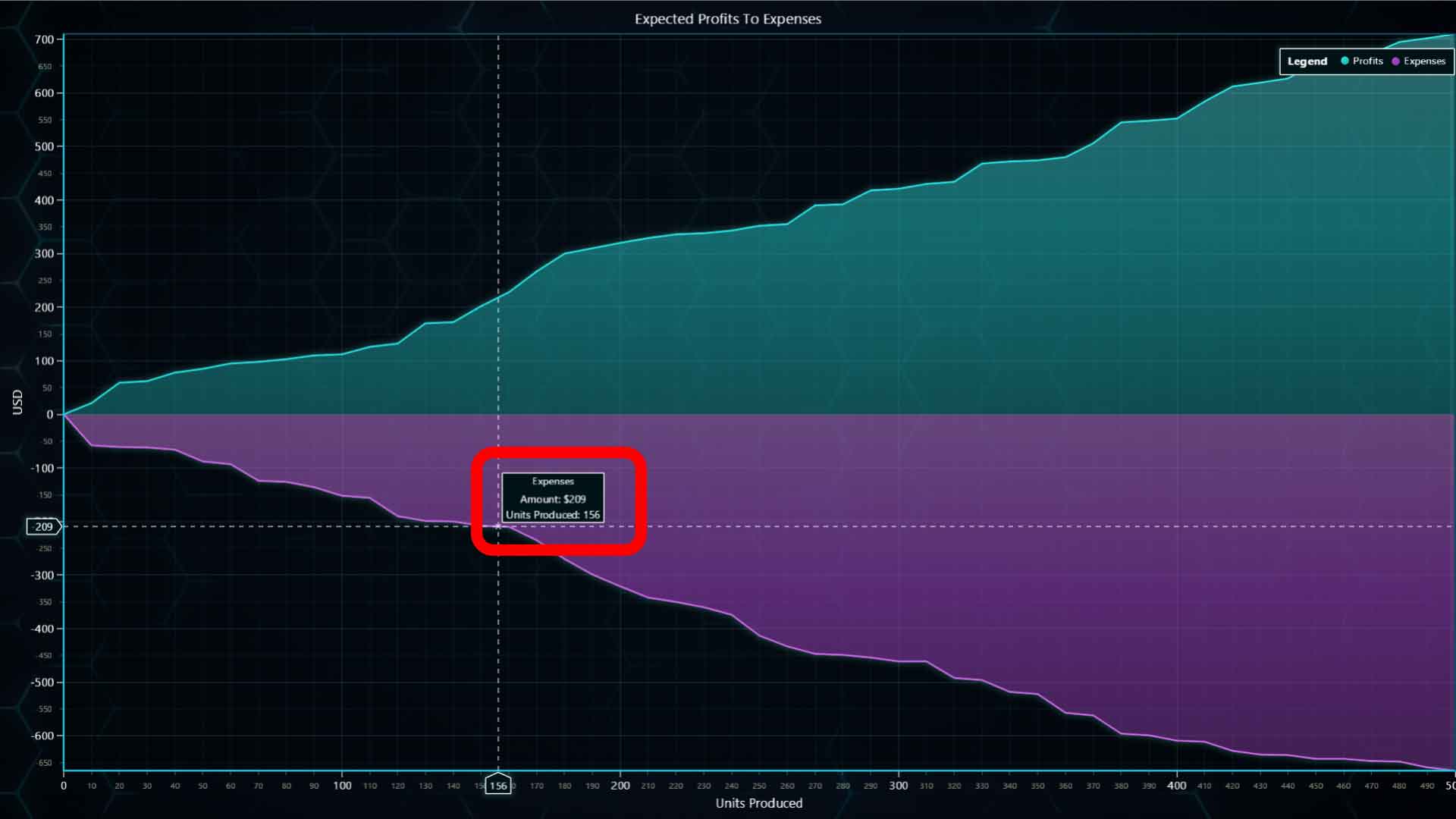Click the 100 tick label on X-axis
This screenshot has width=1456, height=819.
[342, 786]
